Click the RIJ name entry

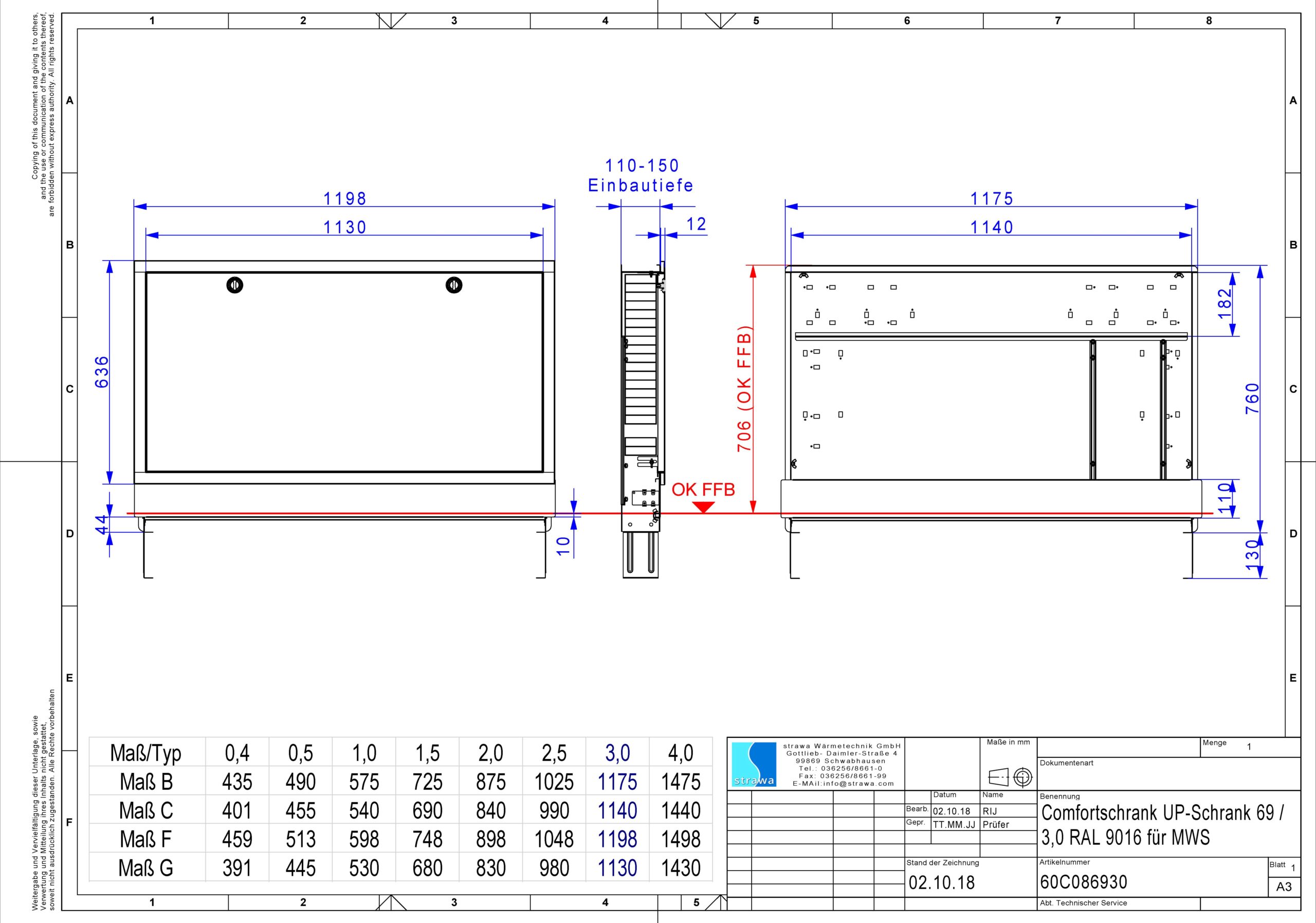pyautogui.click(x=990, y=811)
